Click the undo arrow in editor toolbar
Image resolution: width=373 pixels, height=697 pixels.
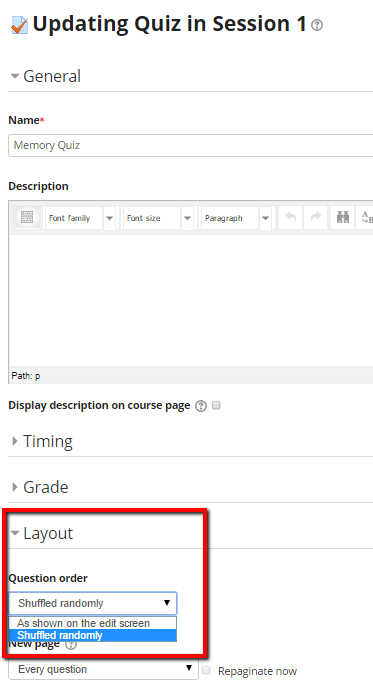coord(291,218)
